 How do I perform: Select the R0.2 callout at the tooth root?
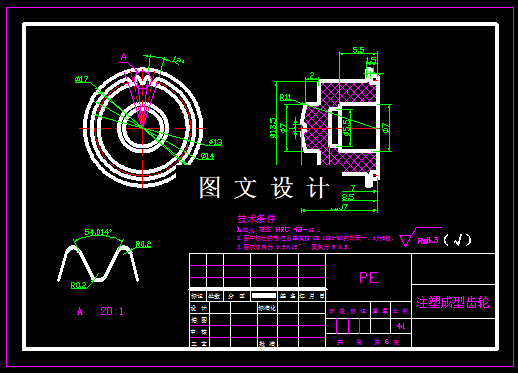click(x=78, y=285)
